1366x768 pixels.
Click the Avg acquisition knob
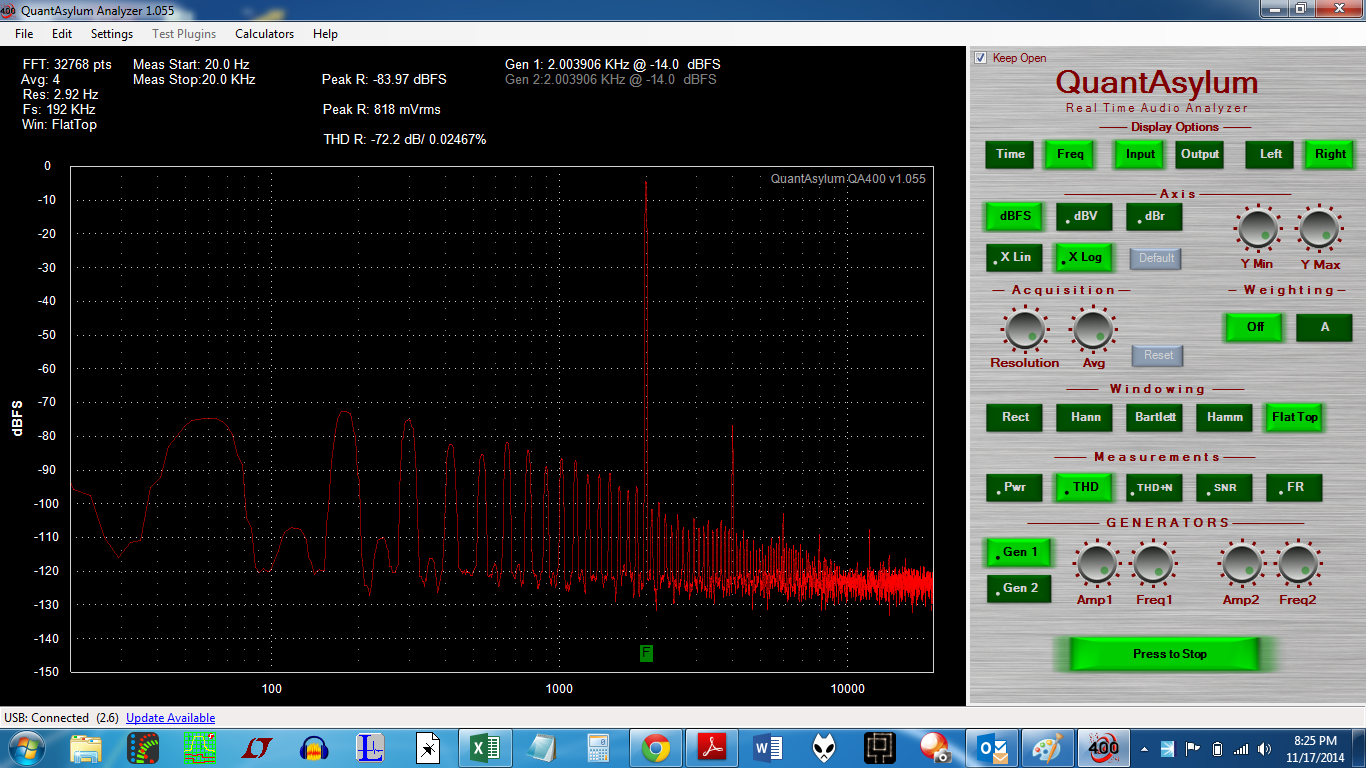click(1093, 329)
